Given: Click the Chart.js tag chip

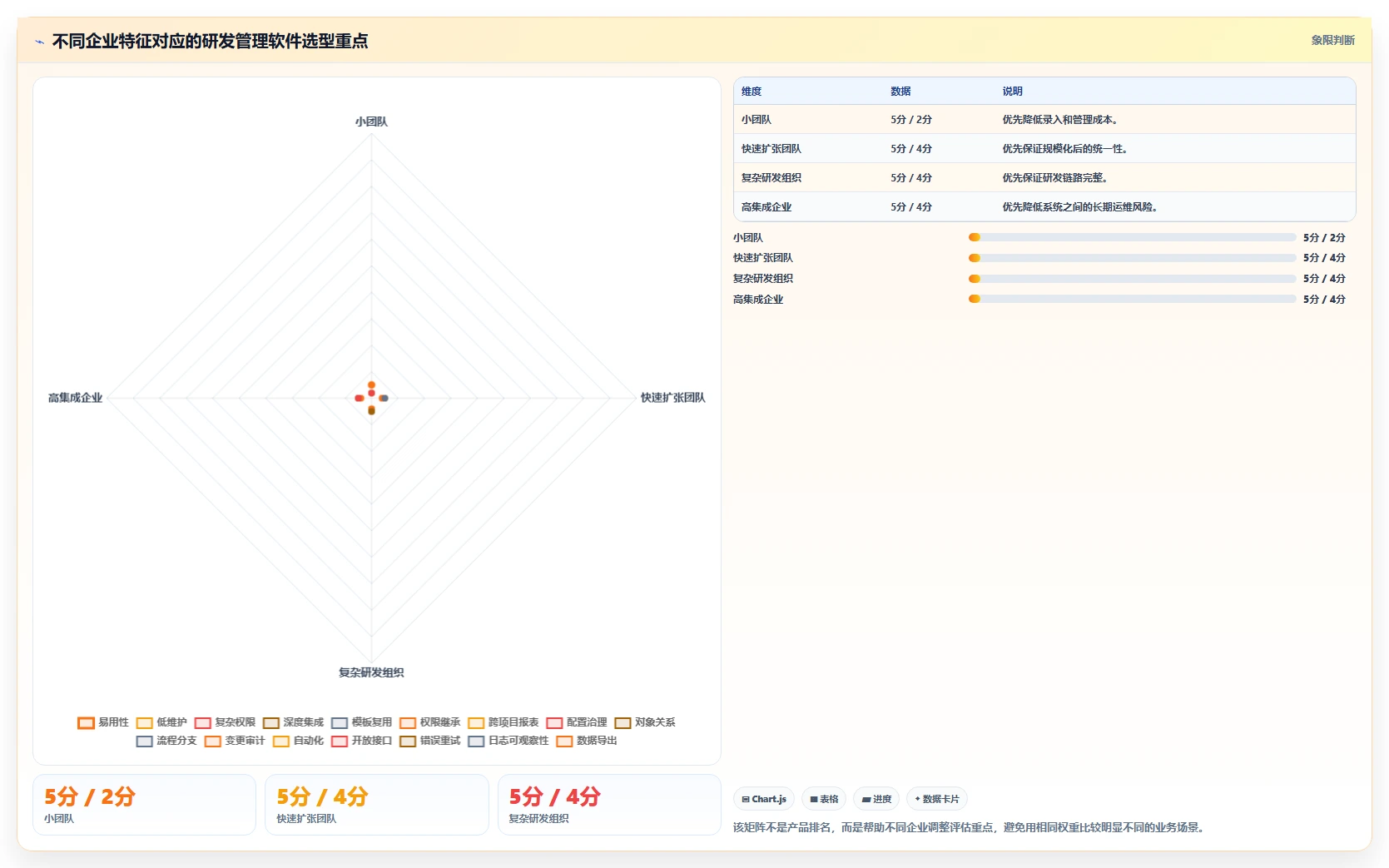Looking at the screenshot, I should [x=764, y=799].
